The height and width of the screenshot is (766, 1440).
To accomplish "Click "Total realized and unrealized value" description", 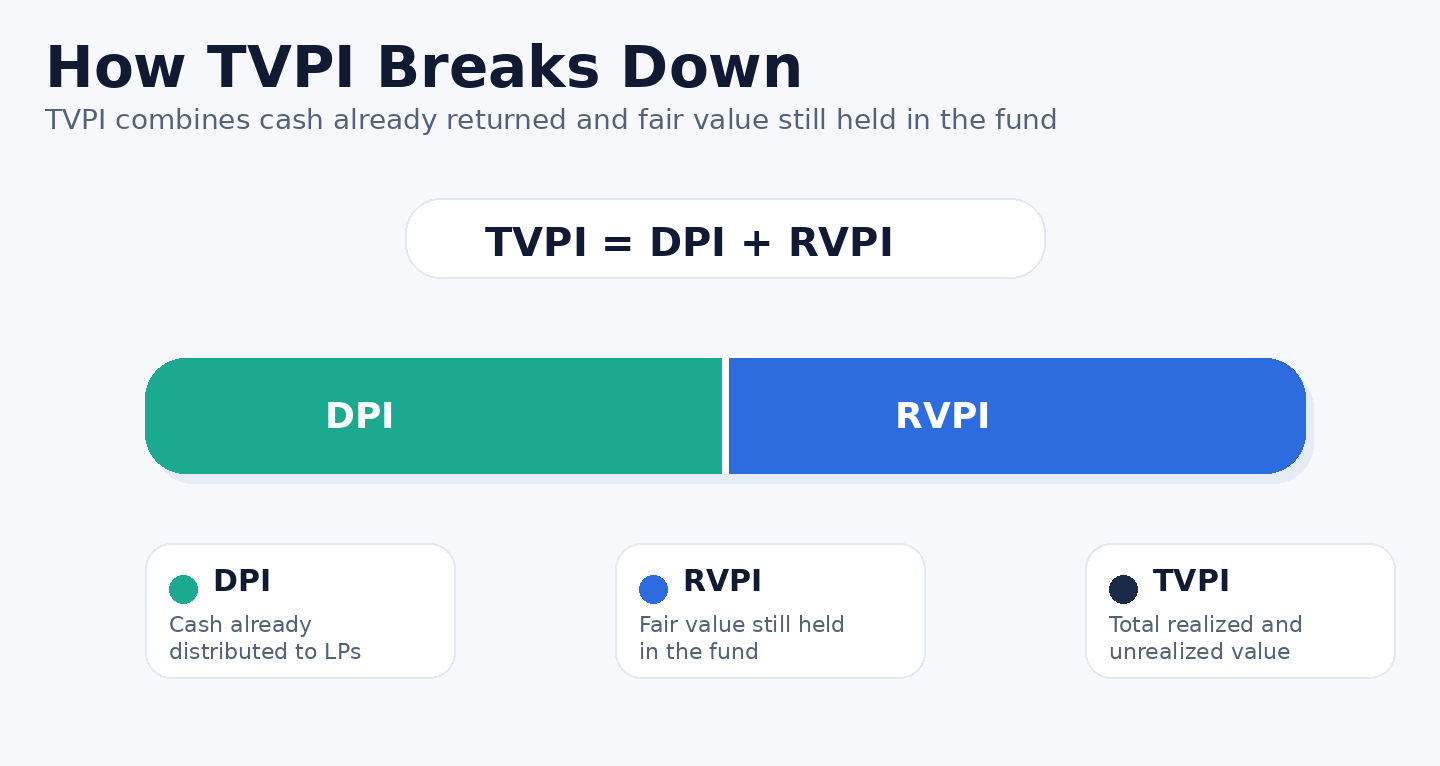I will pyautogui.click(x=1205, y=638).
